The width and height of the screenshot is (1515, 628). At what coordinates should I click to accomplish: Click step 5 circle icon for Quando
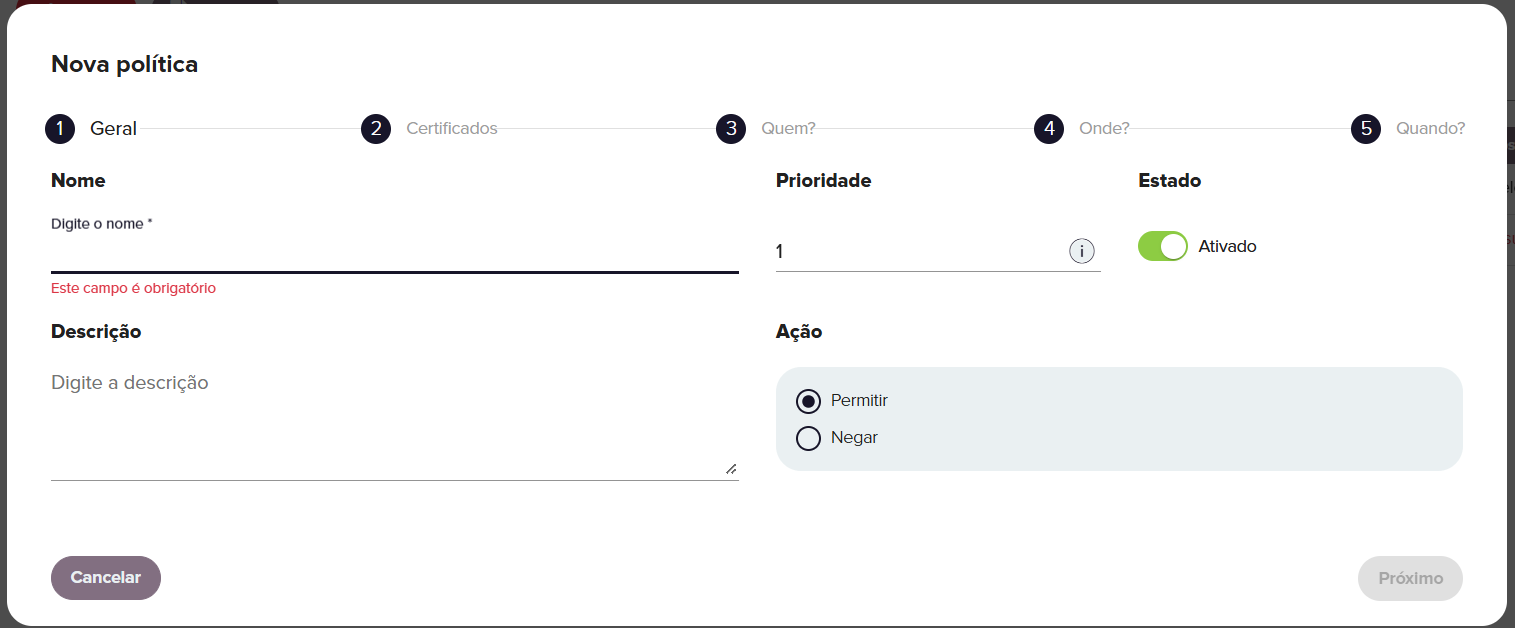point(1366,129)
